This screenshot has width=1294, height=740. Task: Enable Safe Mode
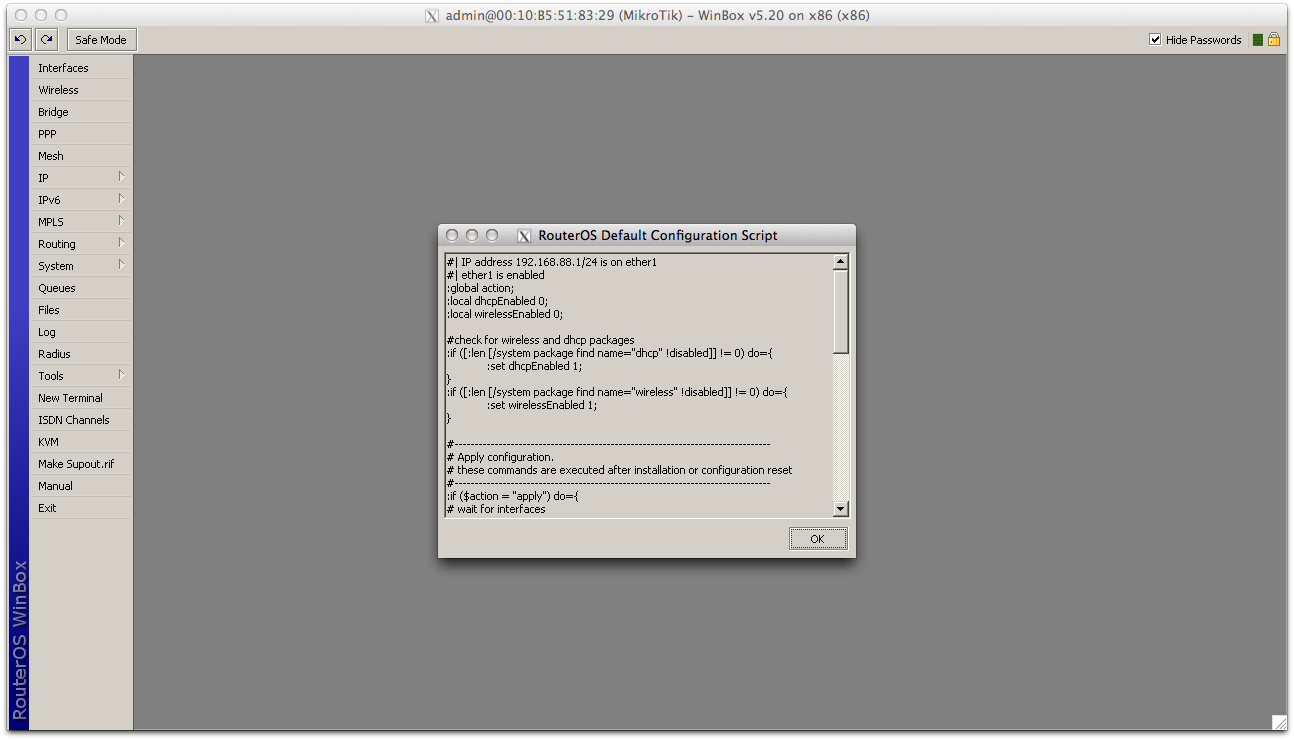pyautogui.click(x=101, y=40)
